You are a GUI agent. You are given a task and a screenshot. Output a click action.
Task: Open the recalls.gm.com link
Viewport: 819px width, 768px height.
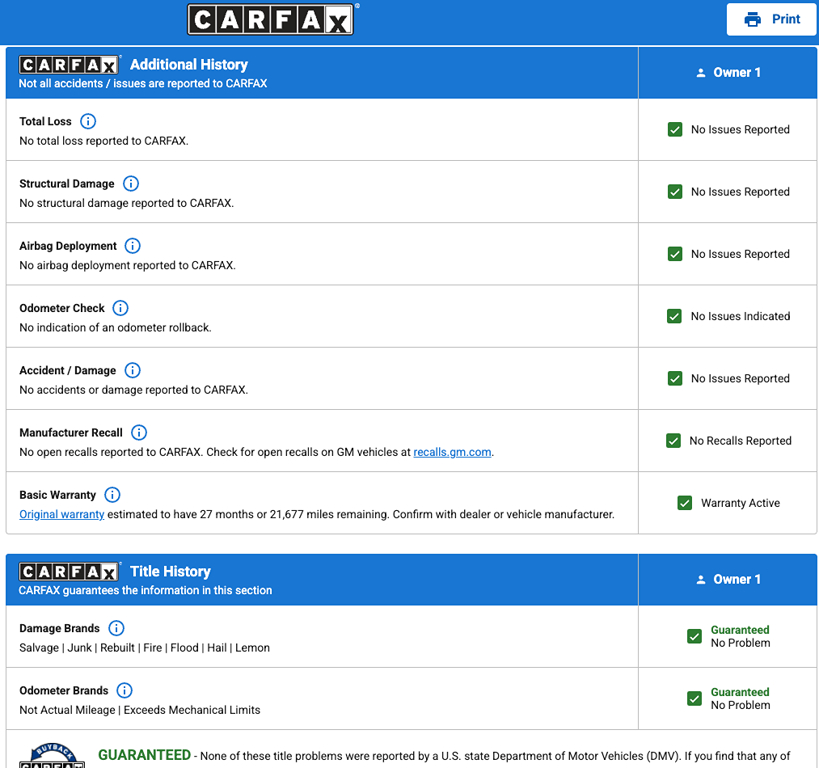coord(452,452)
